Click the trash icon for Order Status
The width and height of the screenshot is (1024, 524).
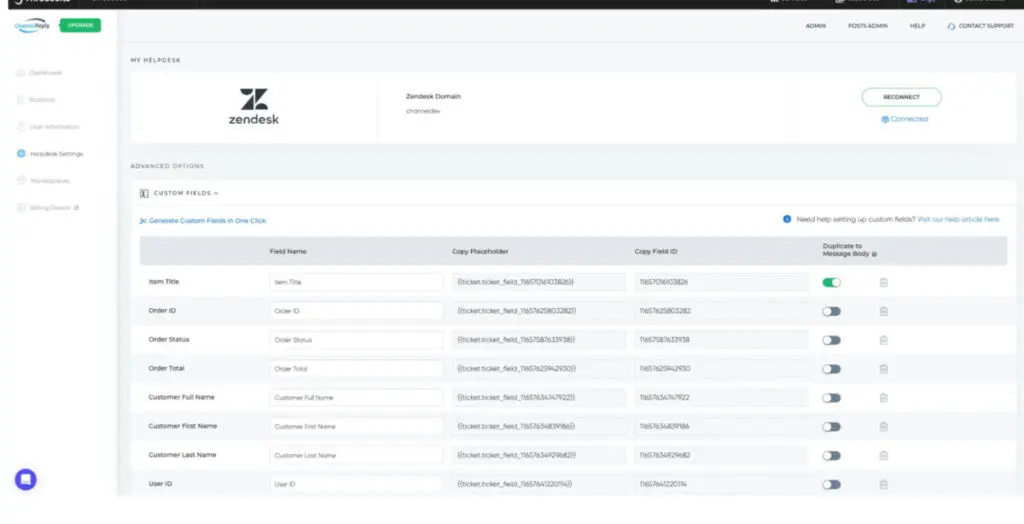tap(883, 340)
